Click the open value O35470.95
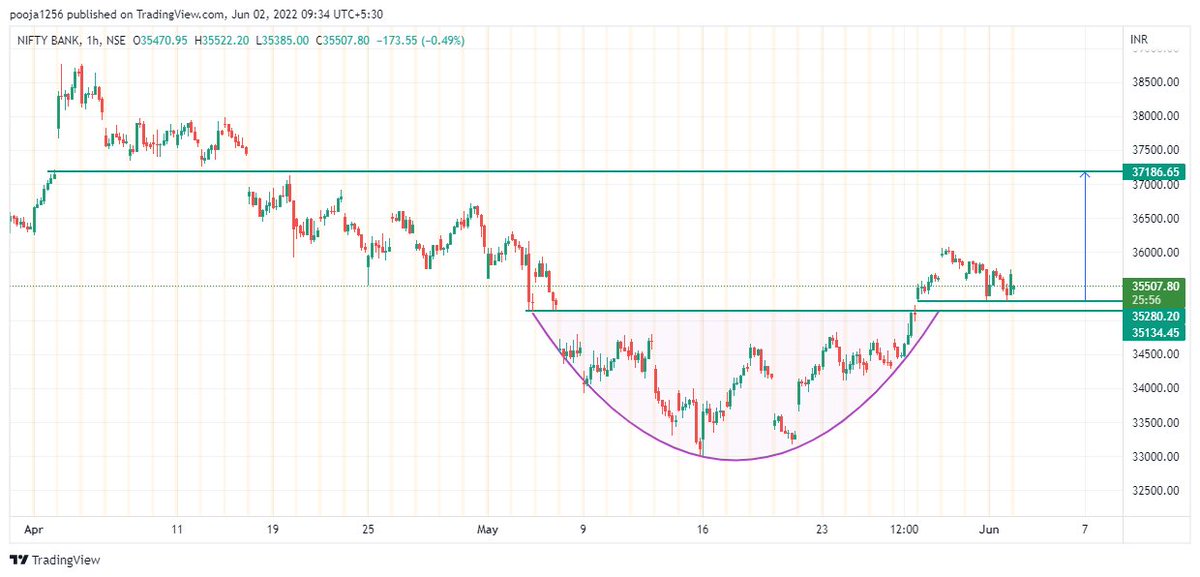 coord(161,40)
